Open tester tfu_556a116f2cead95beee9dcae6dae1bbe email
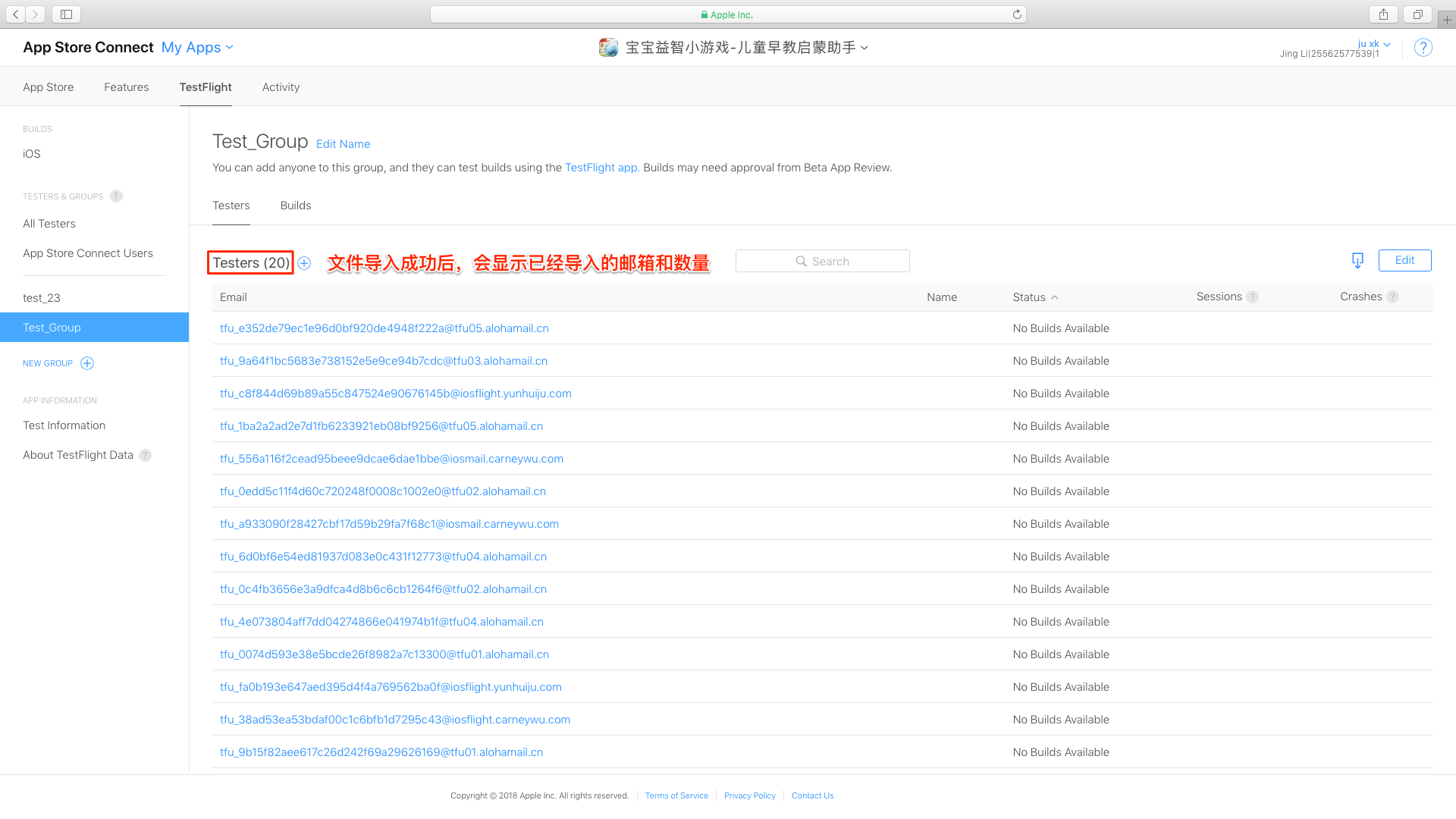Viewport: 1456px width, 819px height. tap(391, 459)
